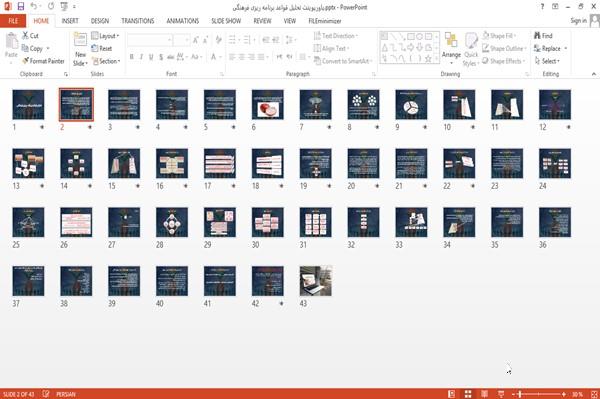Open the Layout dropdown
This screenshot has height=399, width=600.
tap(106, 36)
